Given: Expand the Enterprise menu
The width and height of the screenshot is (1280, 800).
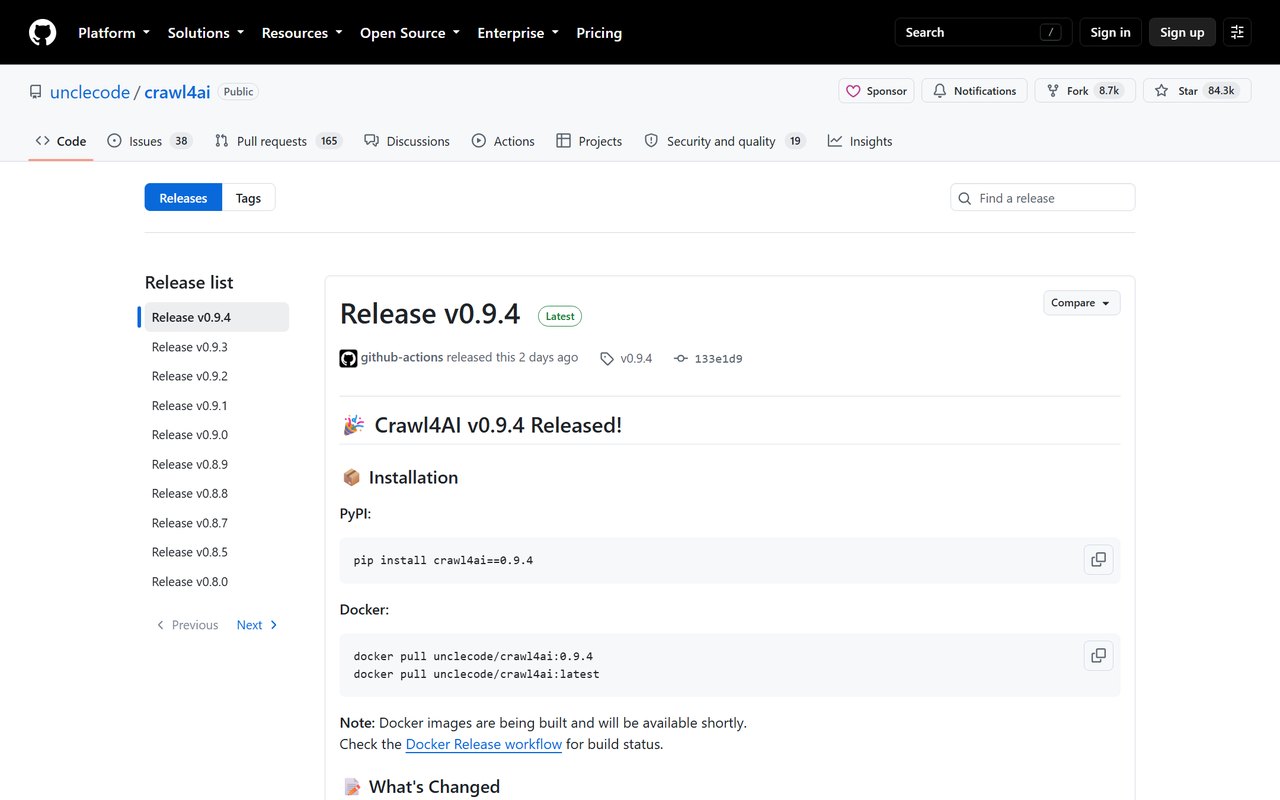Looking at the screenshot, I should click(518, 33).
